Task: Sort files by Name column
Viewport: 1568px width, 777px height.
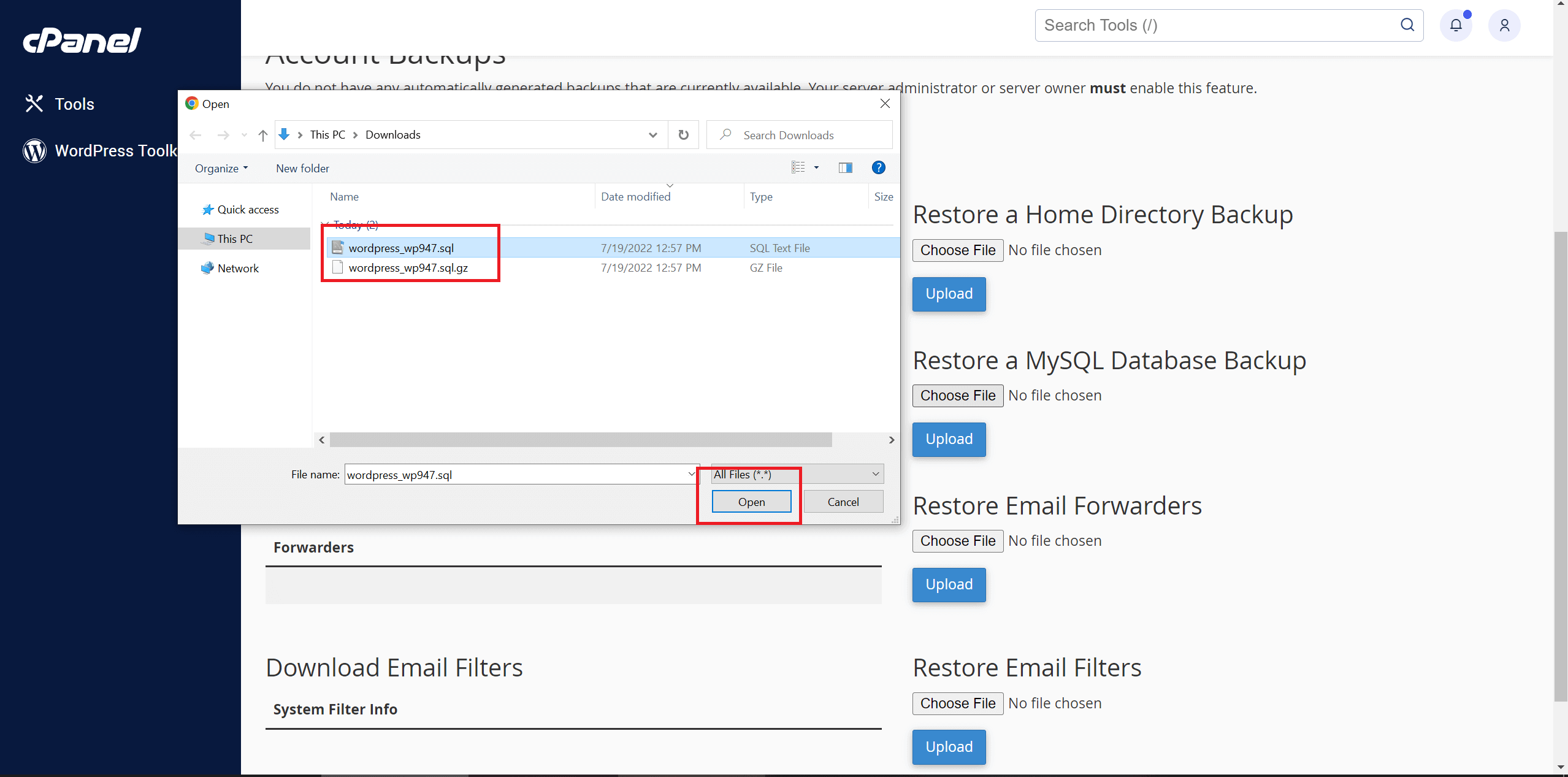Action: (x=344, y=197)
